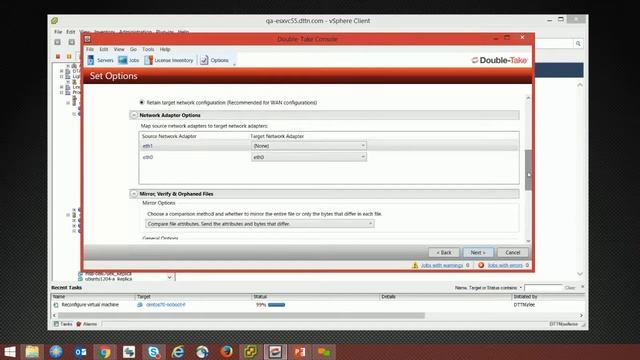Click the vSphere forward navigation icon
The width and height of the screenshot is (640, 360).
[x=72, y=42]
